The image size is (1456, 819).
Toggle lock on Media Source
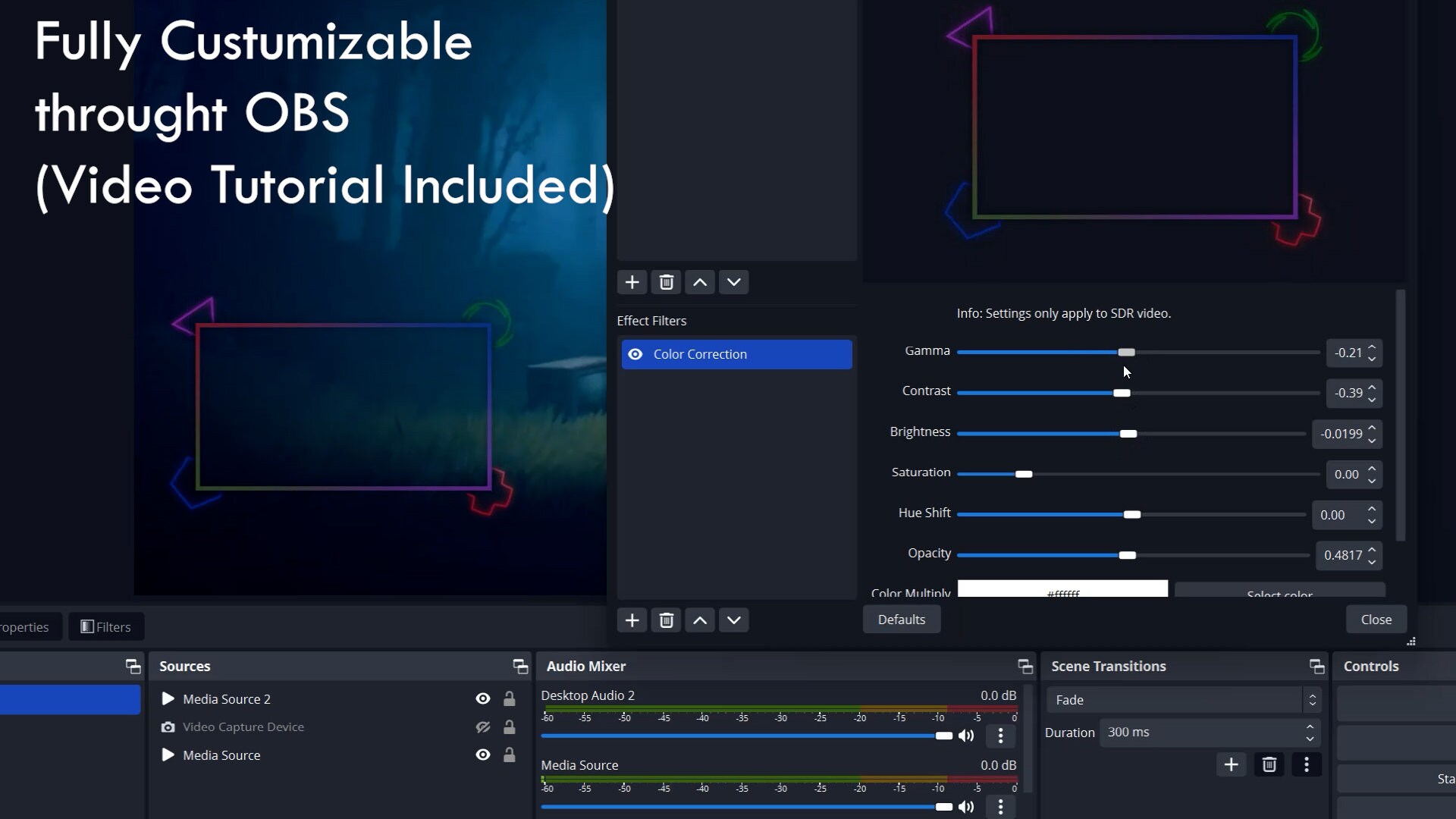click(x=510, y=755)
